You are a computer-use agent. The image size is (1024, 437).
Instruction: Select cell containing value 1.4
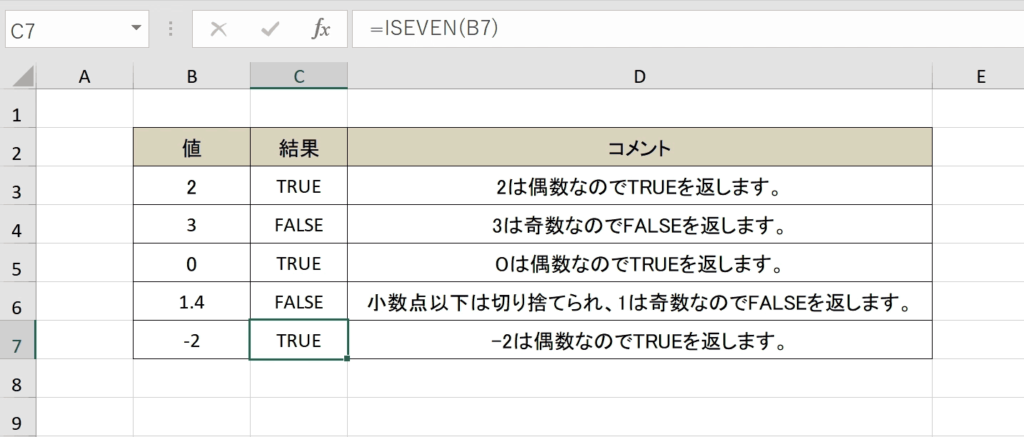click(x=191, y=302)
